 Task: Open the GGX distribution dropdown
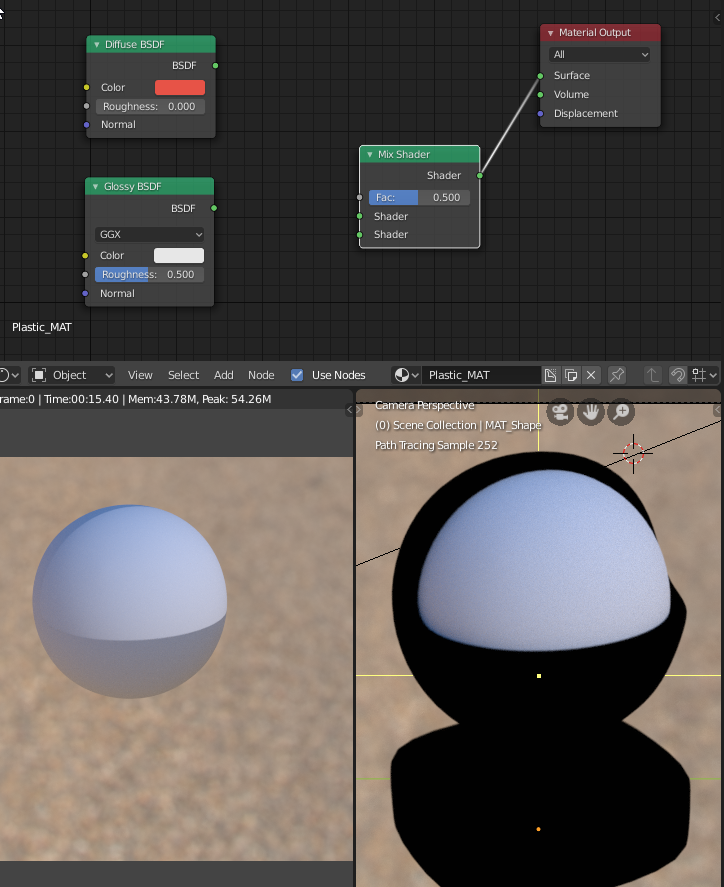[x=149, y=234]
